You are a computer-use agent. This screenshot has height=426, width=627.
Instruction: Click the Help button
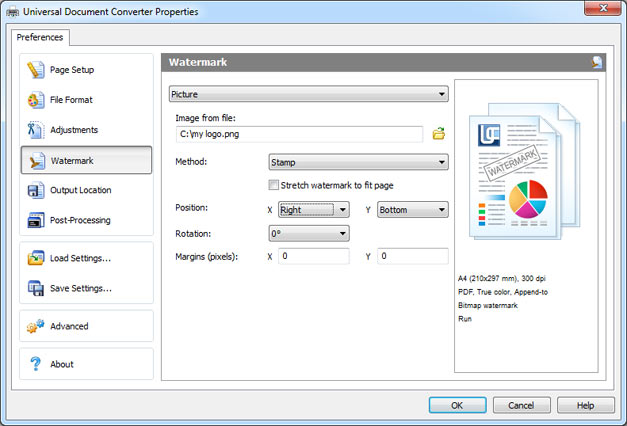(585, 405)
